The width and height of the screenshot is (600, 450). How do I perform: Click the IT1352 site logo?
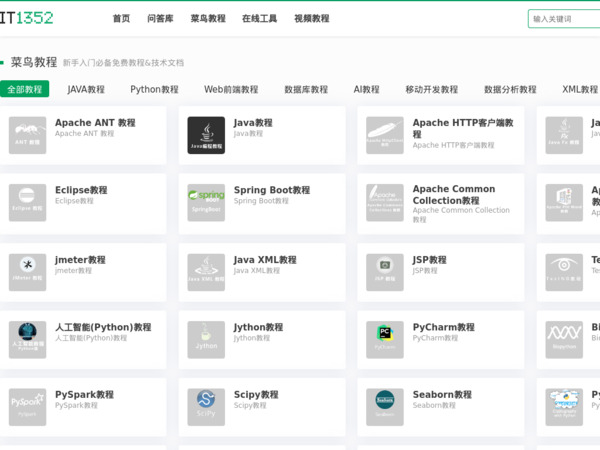(26, 18)
